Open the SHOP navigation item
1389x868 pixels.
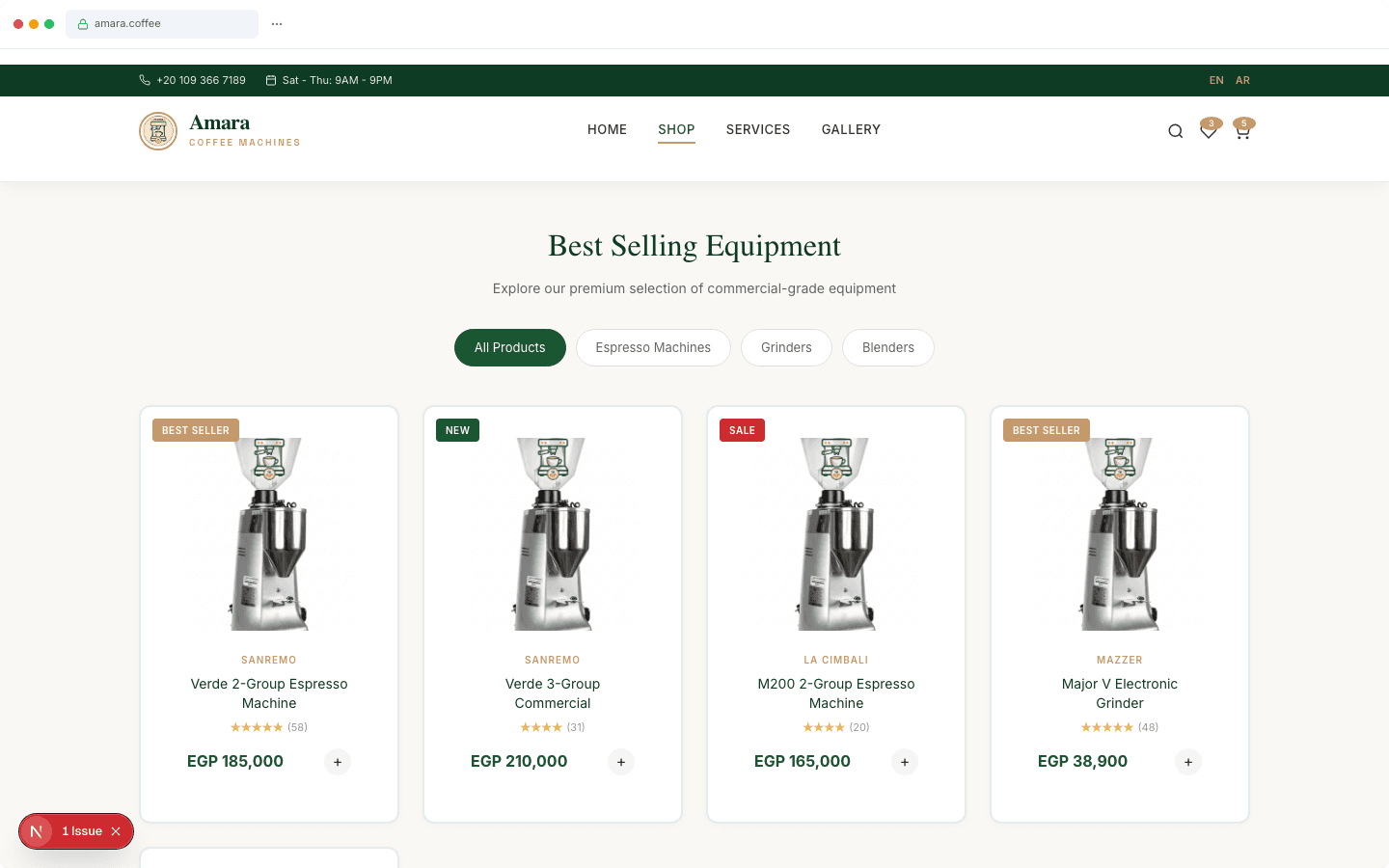(676, 129)
